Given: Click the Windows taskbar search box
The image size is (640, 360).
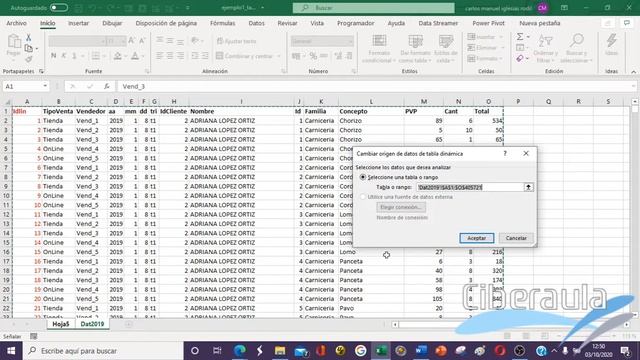Looking at the screenshot, I should tap(103, 351).
